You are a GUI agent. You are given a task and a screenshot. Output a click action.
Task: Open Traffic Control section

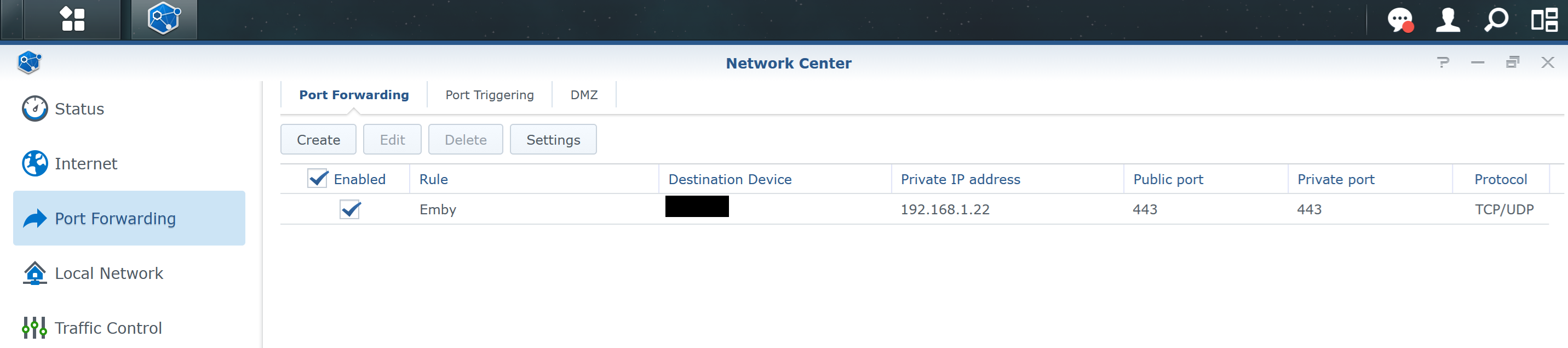(x=108, y=328)
